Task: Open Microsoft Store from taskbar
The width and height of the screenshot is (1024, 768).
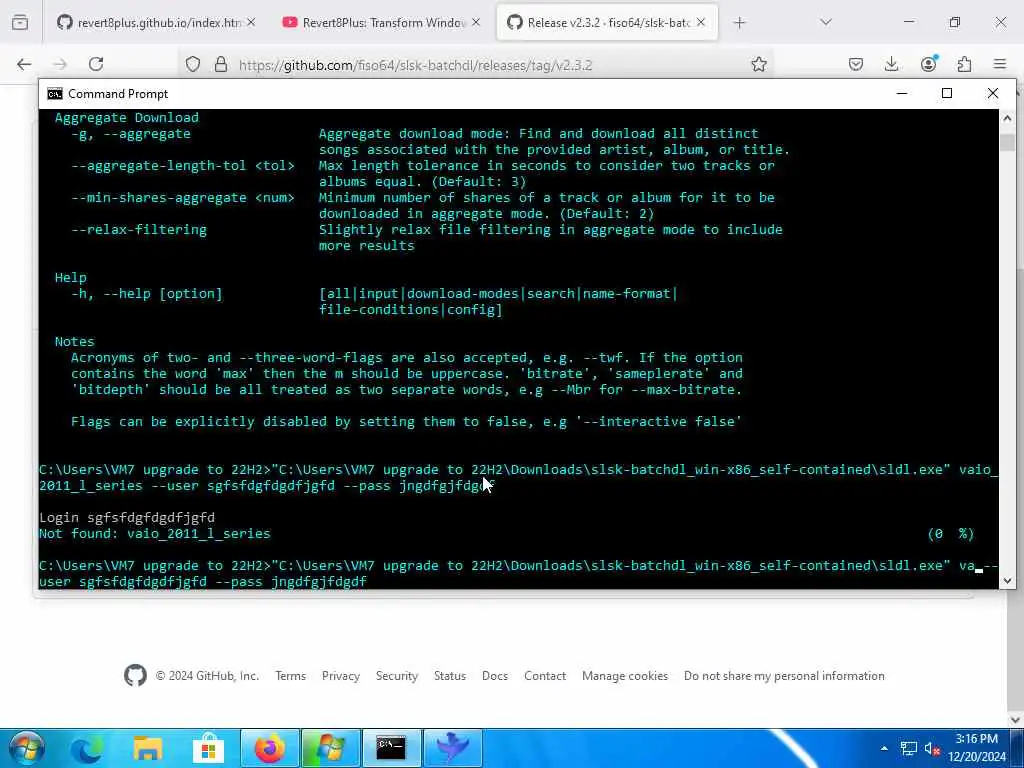Action: pyautogui.click(x=208, y=748)
